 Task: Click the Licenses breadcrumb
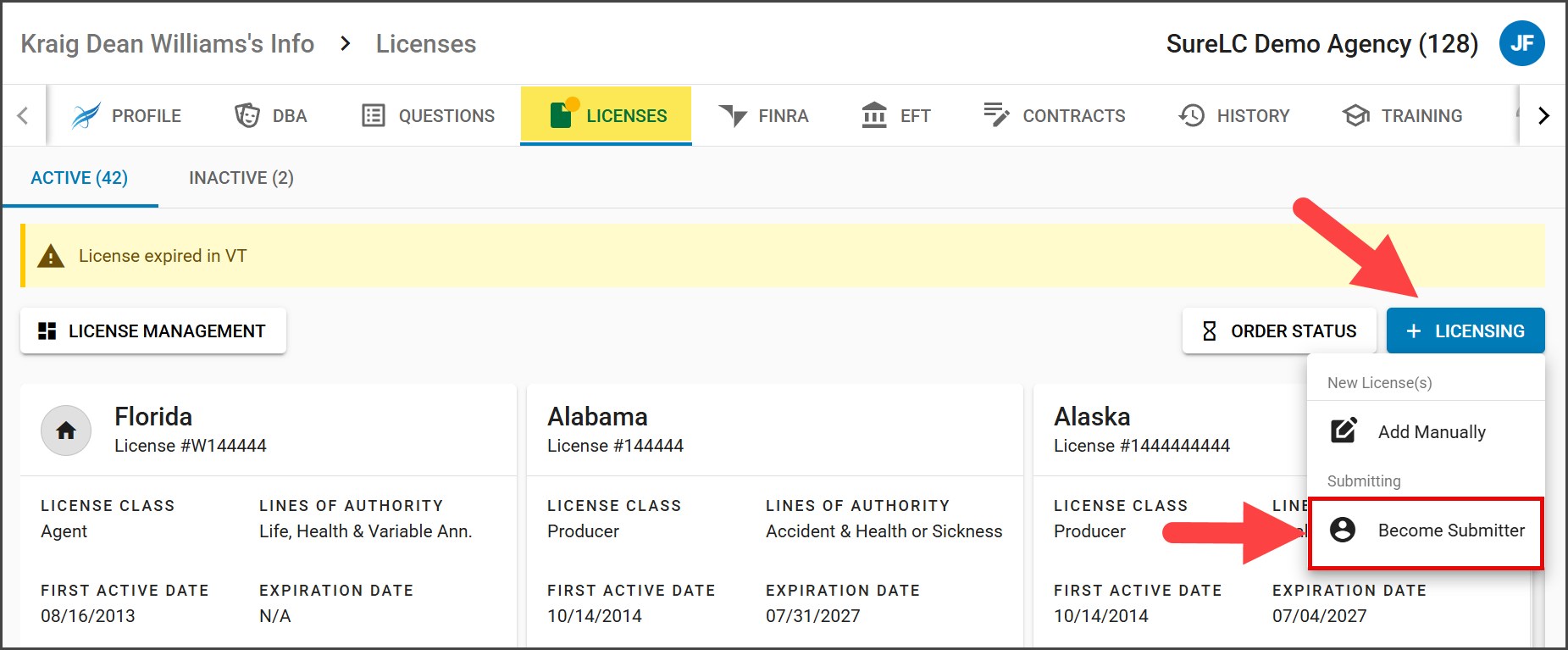(x=426, y=43)
